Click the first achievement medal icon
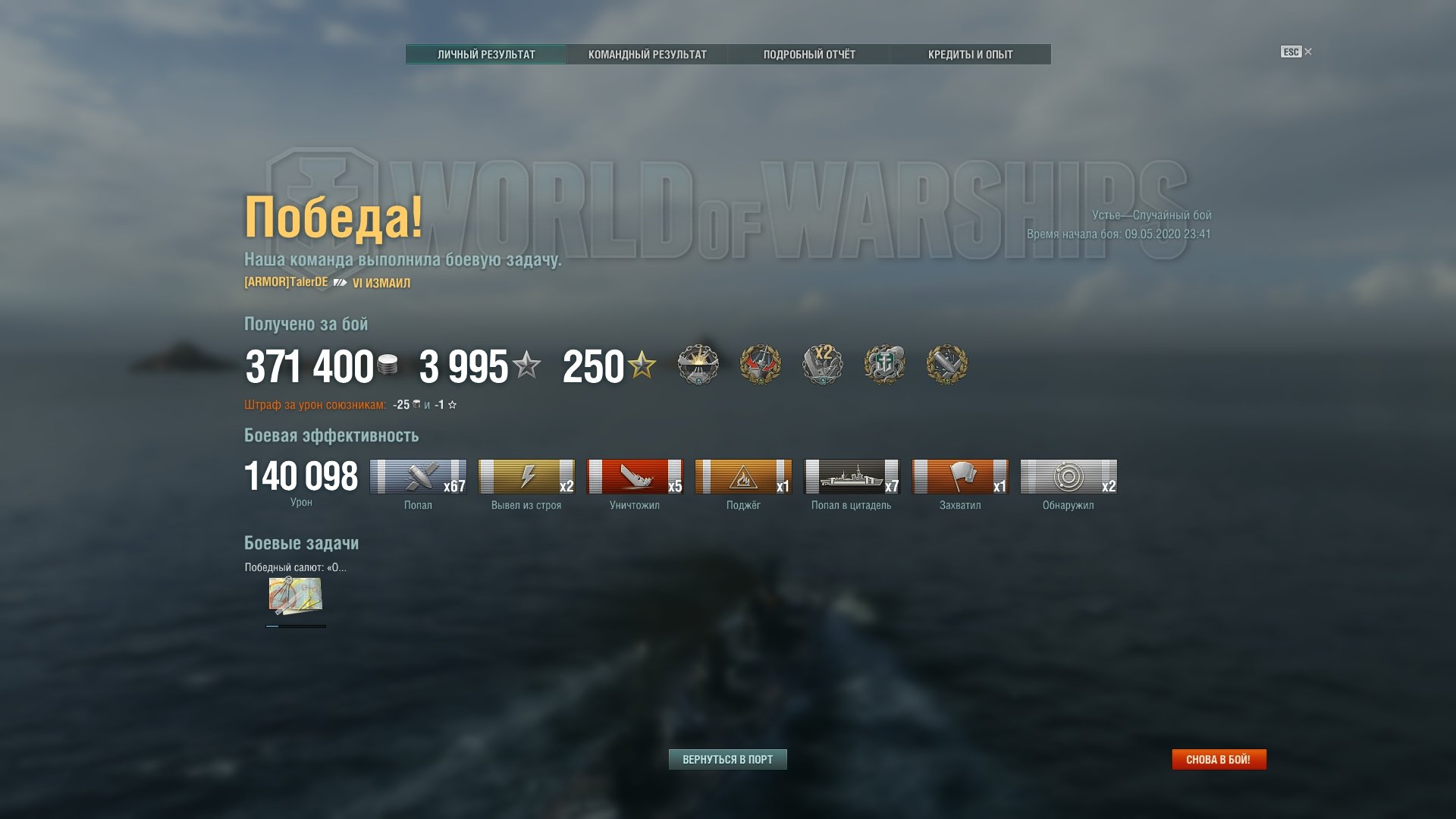This screenshot has height=819, width=1456. pyautogui.click(x=698, y=365)
